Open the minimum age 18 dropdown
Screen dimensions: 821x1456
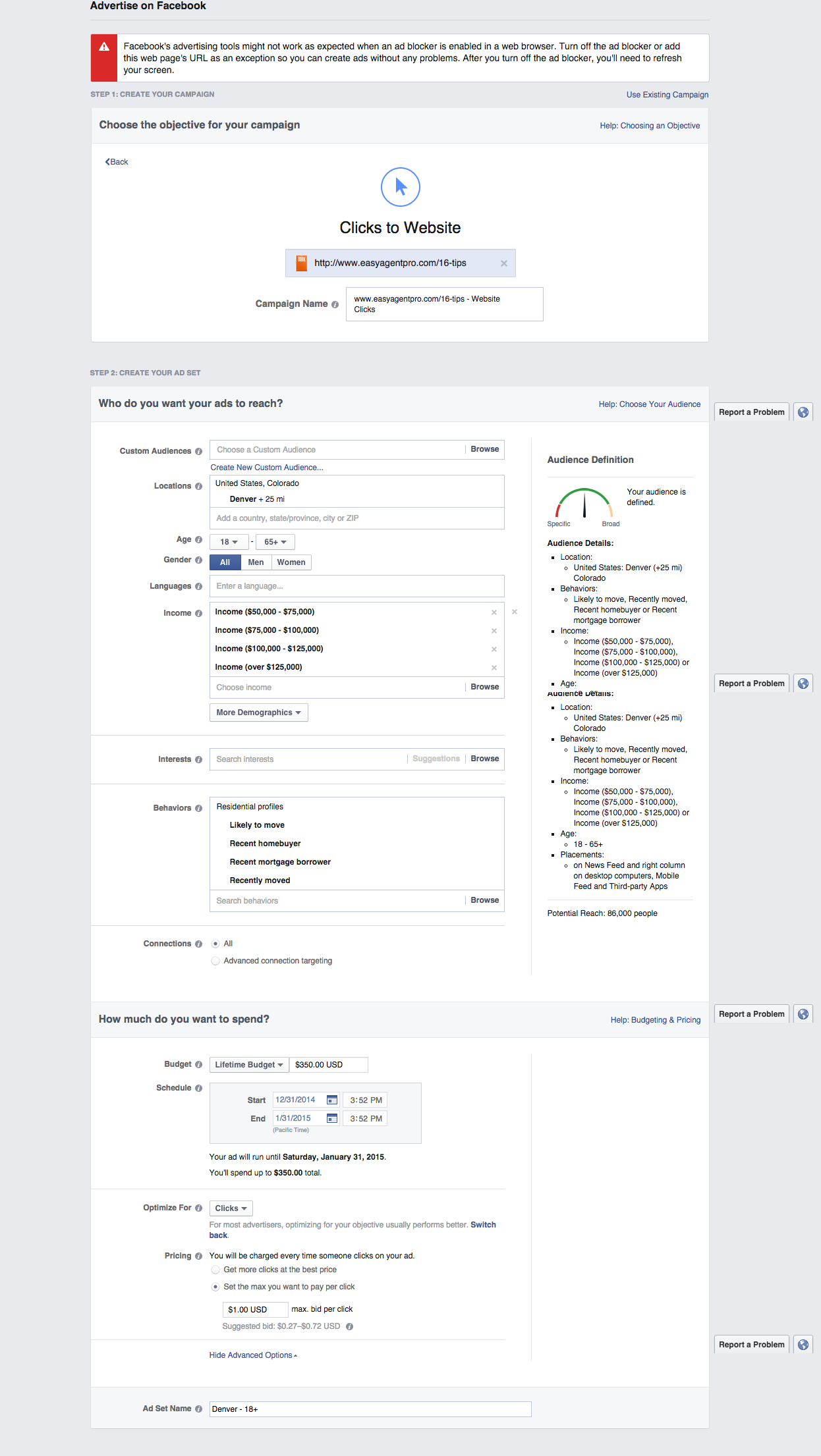coord(229,542)
